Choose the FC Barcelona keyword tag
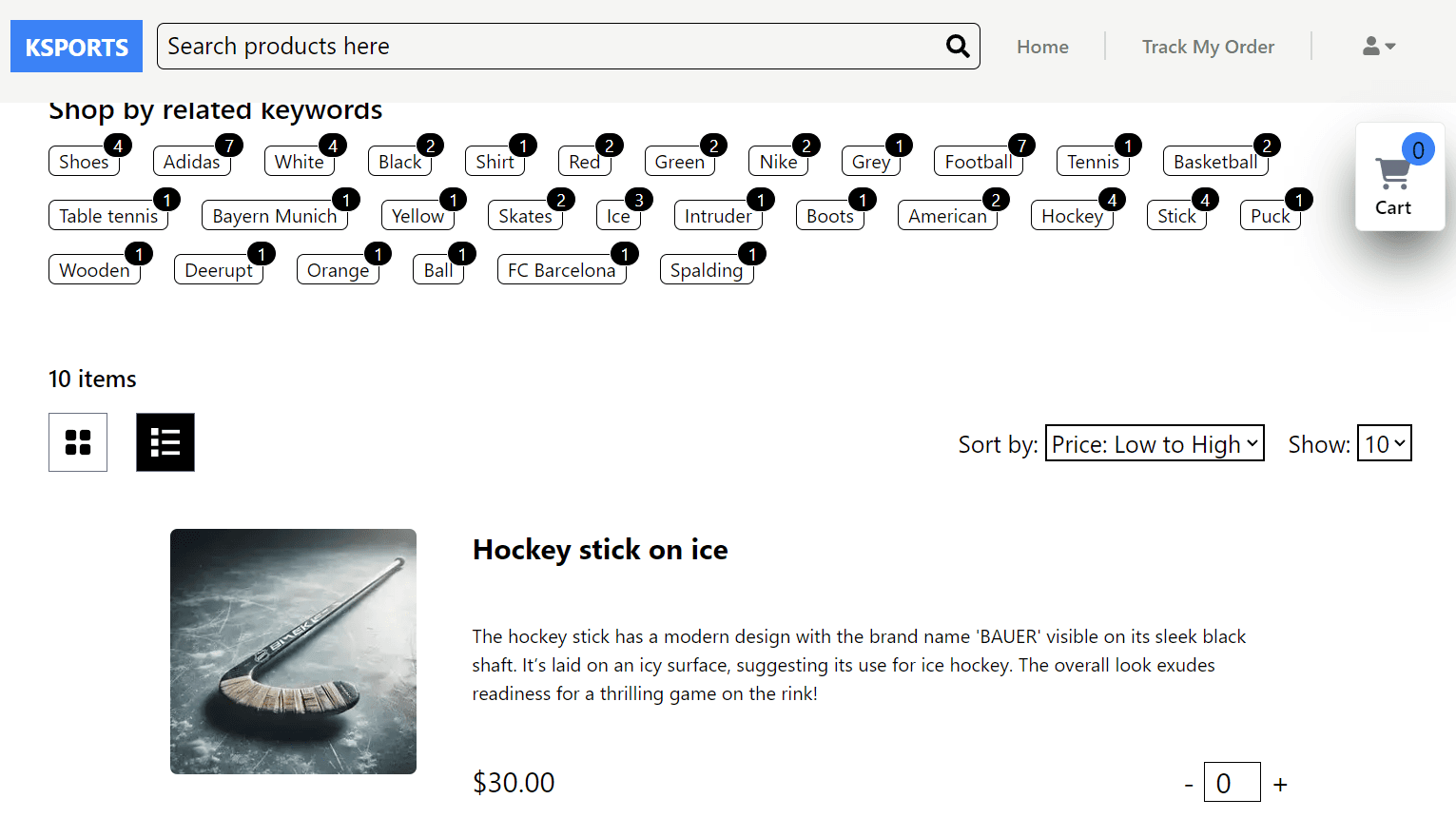This screenshot has height=838, width=1456. (561, 270)
